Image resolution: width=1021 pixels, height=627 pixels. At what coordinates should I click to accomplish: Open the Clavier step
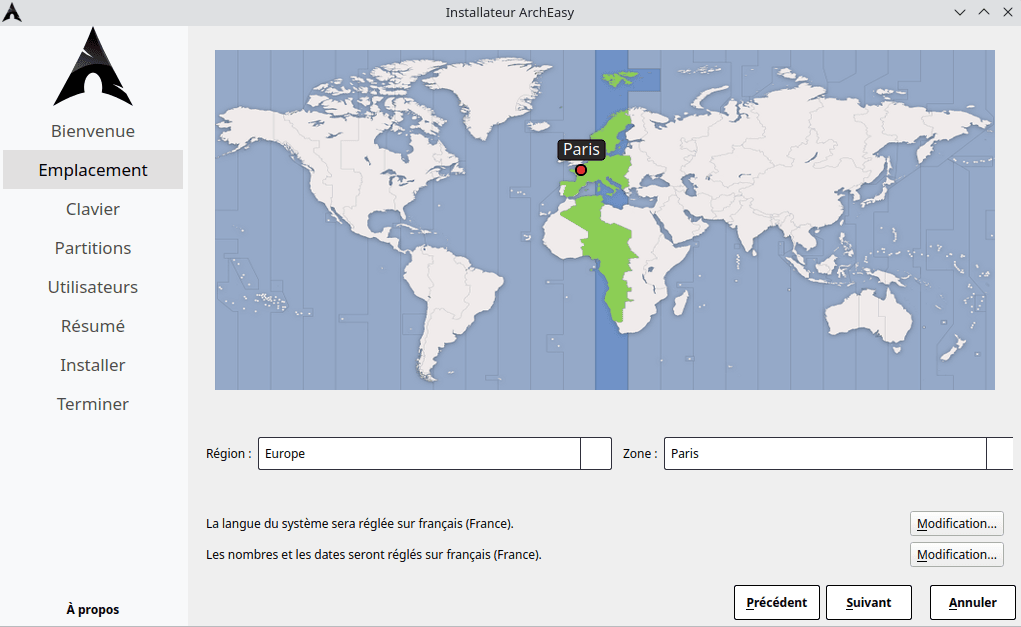click(93, 209)
